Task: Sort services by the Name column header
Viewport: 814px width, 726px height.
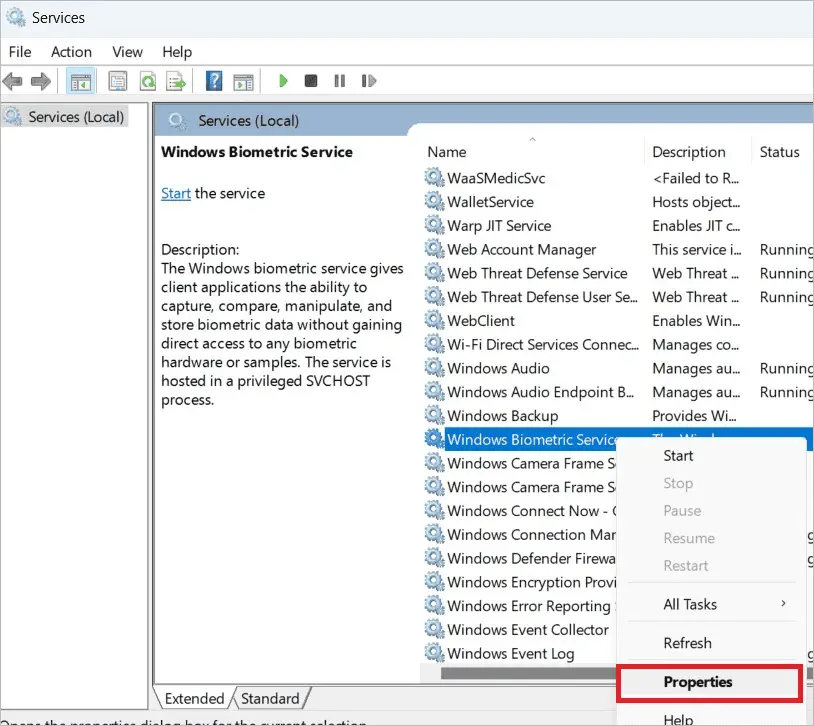Action: click(533, 152)
